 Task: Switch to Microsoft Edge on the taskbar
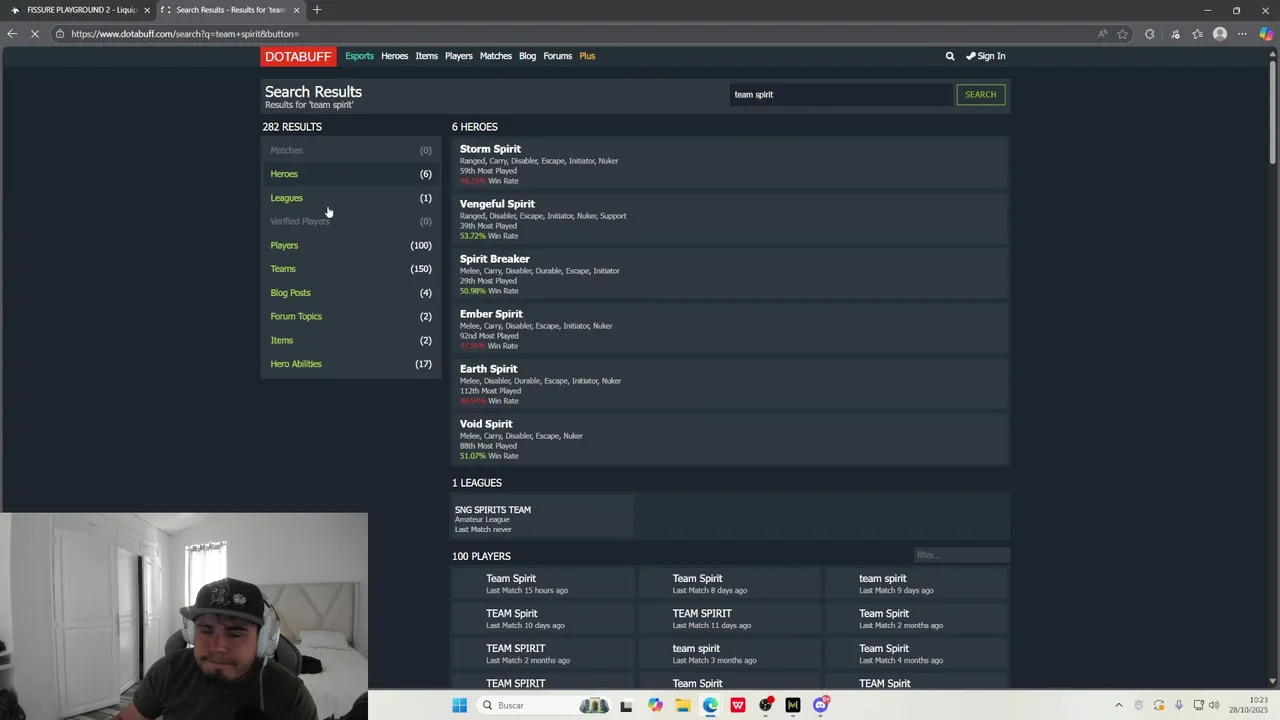click(x=710, y=705)
